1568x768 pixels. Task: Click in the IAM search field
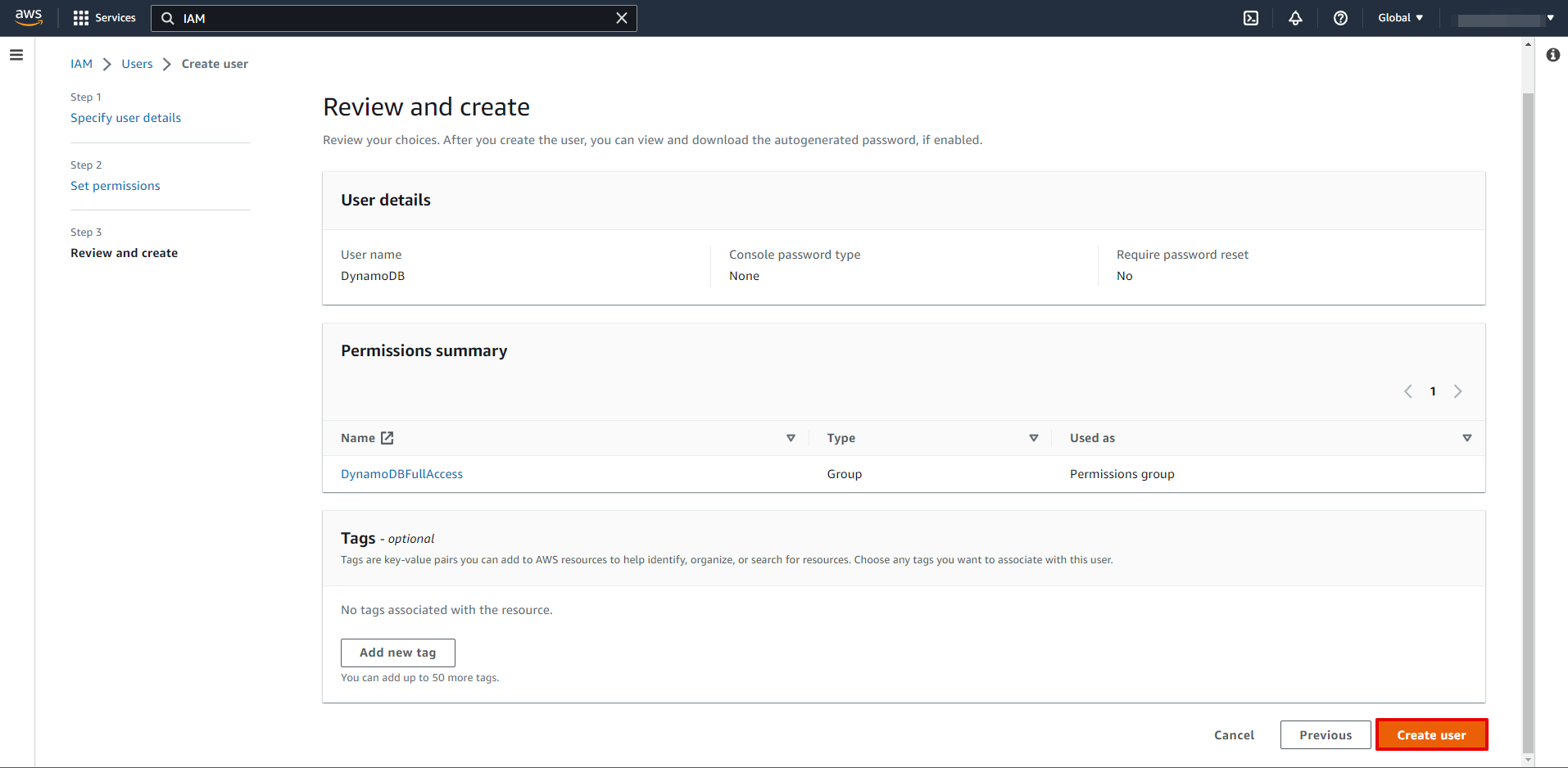click(394, 18)
